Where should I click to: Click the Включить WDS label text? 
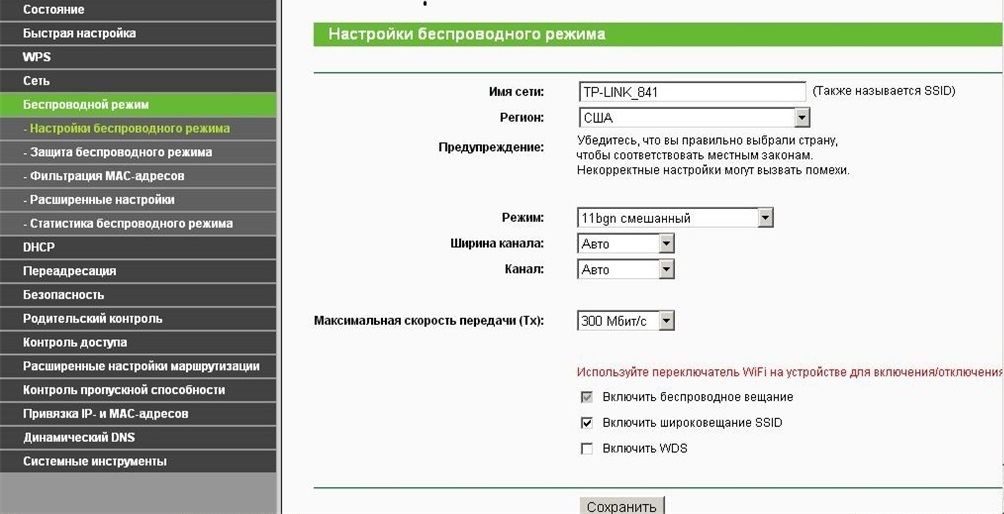pos(645,449)
